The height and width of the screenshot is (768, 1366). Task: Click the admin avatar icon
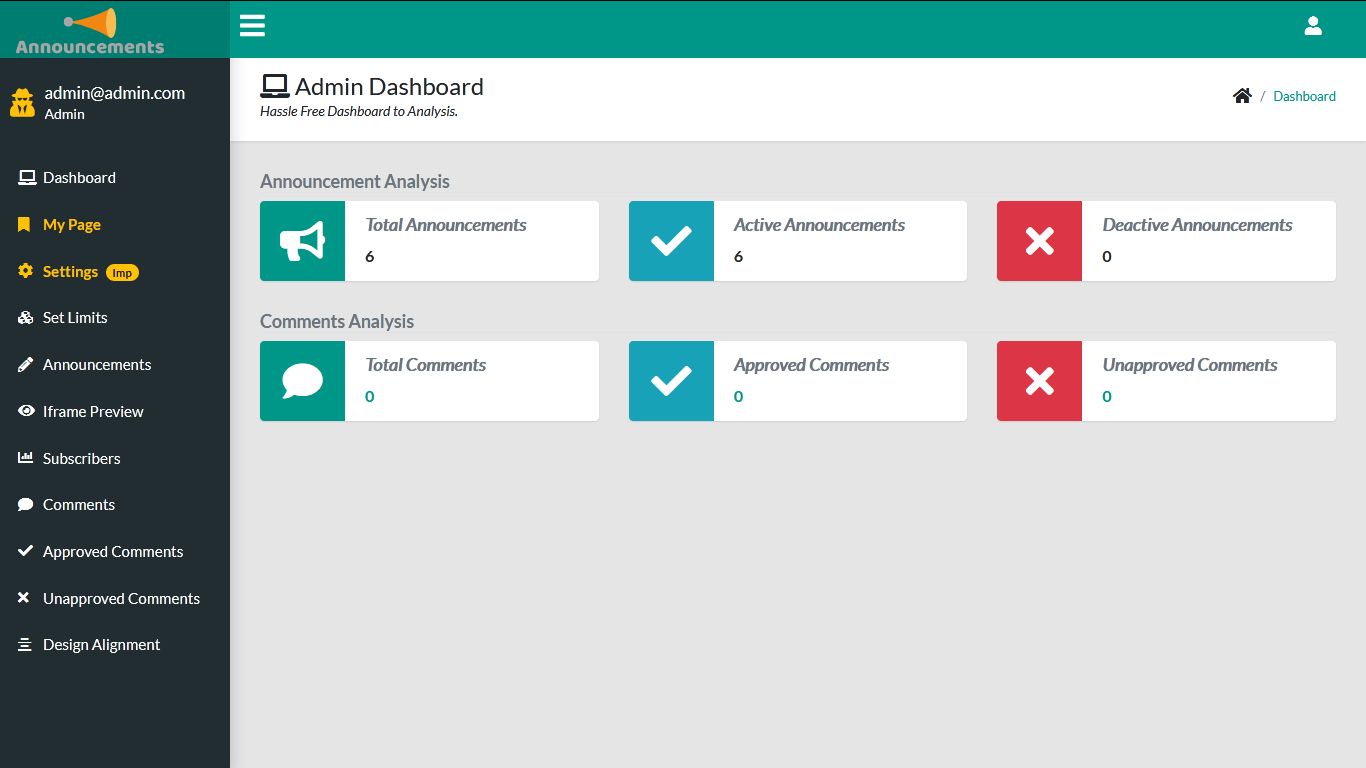coord(22,102)
